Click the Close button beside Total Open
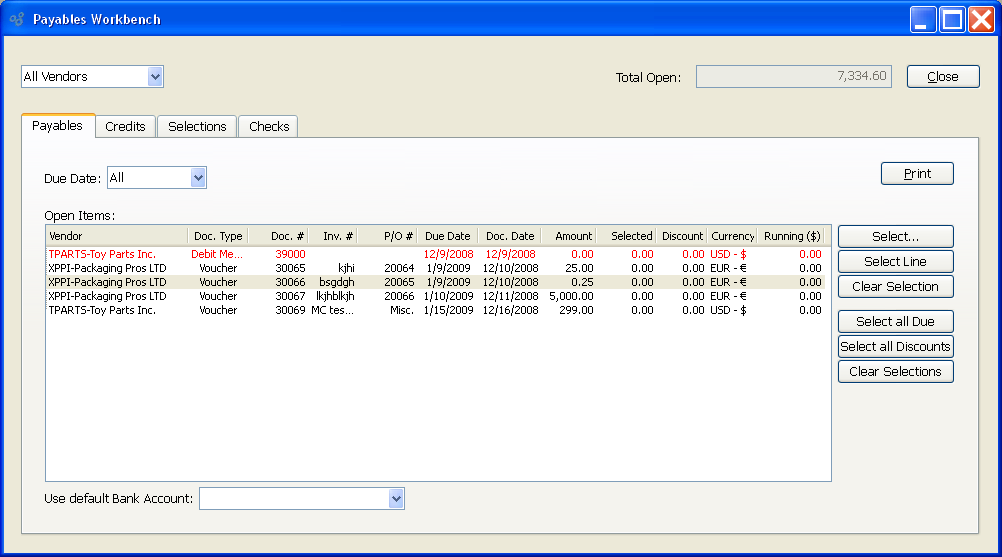Viewport: 1002px width, 557px height. coord(942,77)
